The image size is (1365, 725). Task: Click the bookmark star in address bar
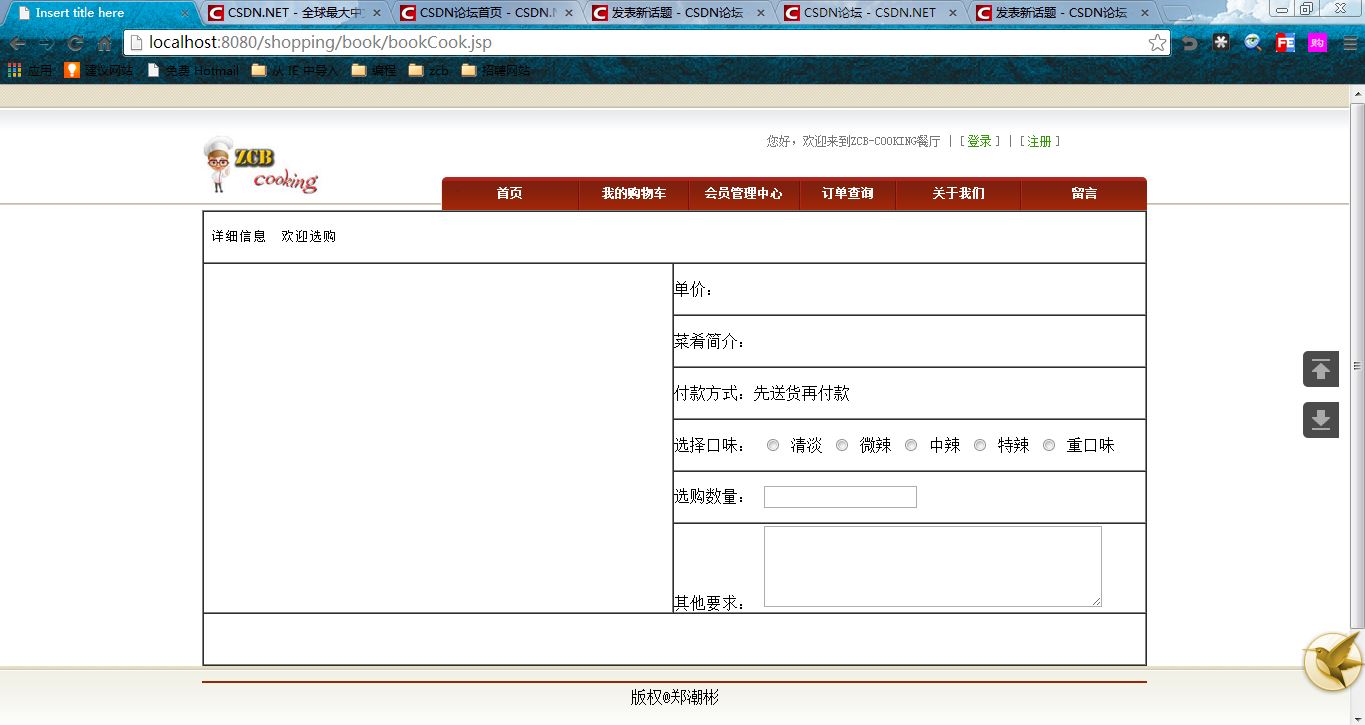click(x=1157, y=43)
